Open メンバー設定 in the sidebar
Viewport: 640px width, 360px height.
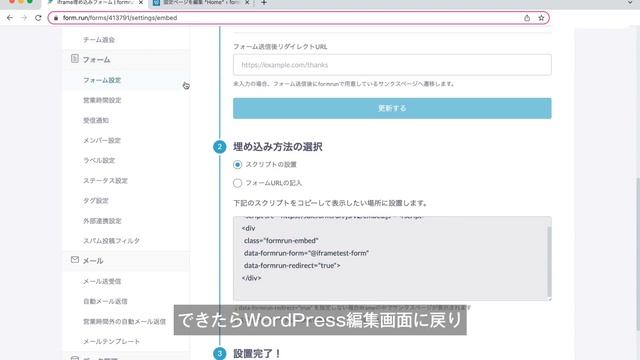point(102,140)
